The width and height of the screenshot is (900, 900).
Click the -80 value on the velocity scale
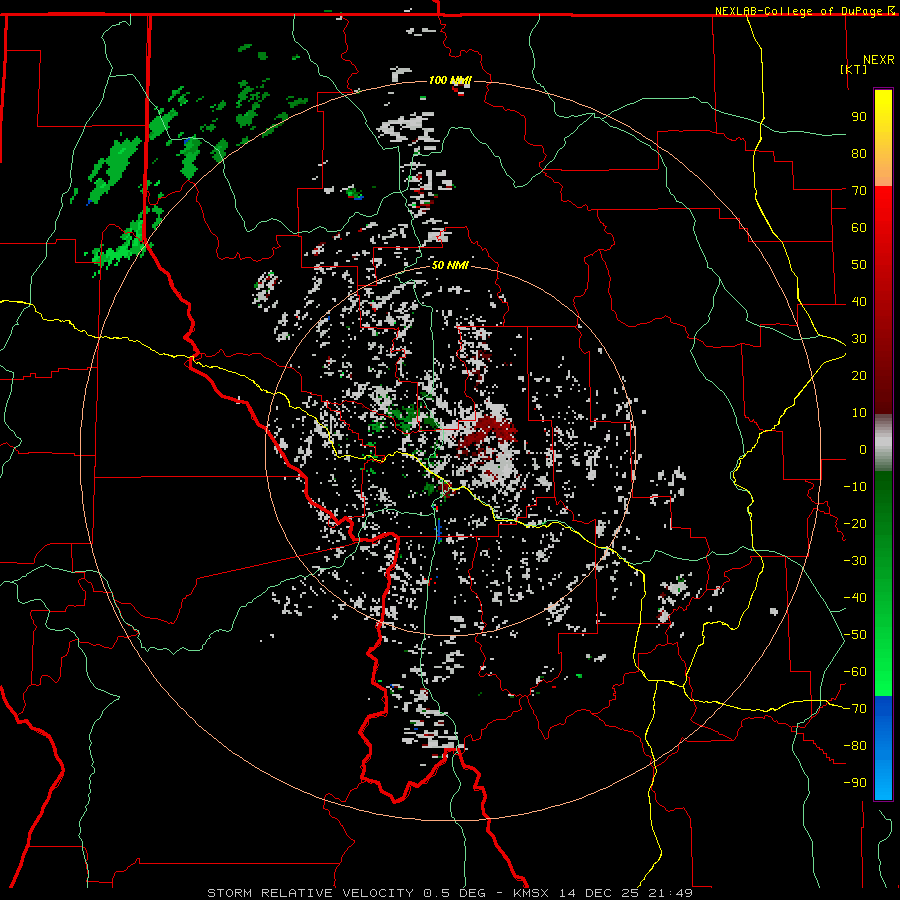(855, 746)
